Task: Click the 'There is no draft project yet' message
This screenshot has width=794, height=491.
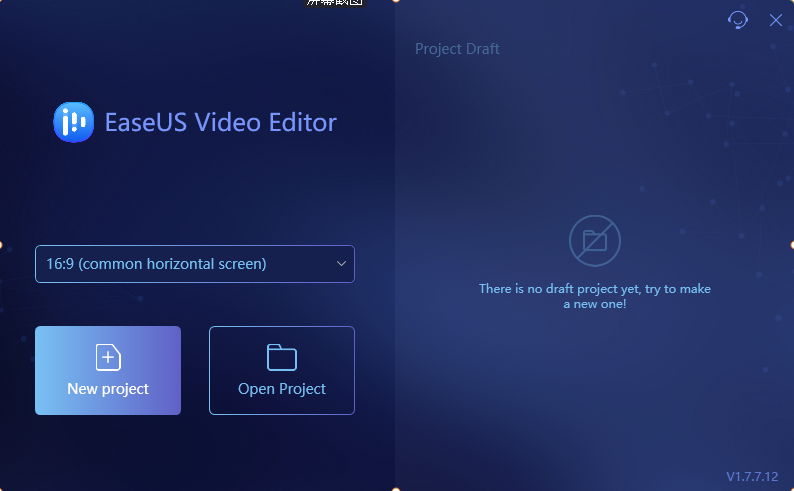Action: (594, 296)
